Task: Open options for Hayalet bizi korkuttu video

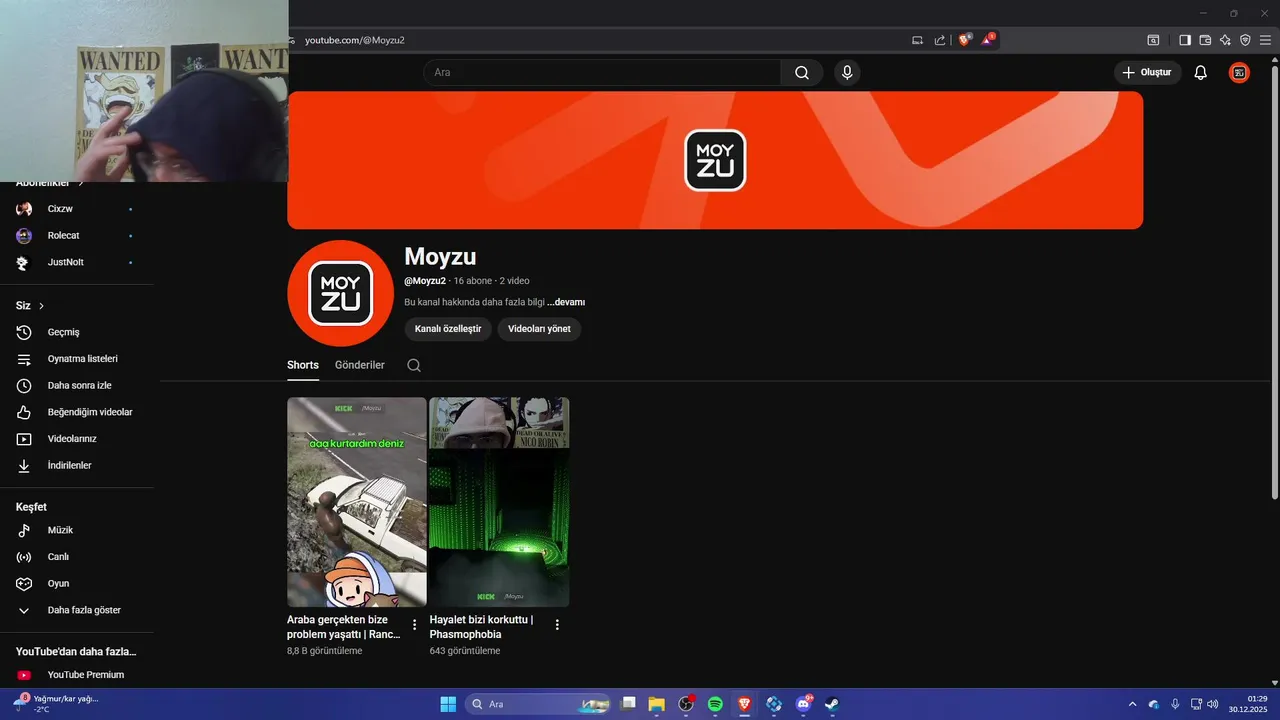Action: (557, 625)
